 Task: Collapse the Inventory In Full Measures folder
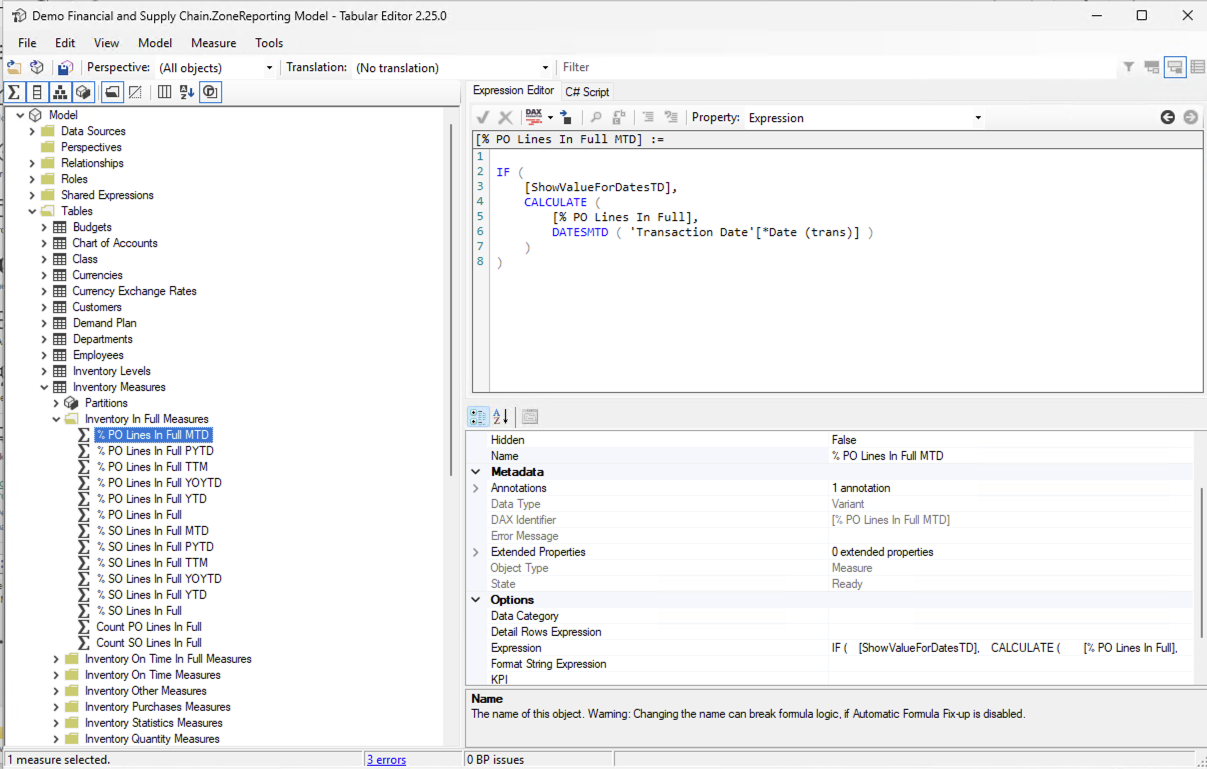click(58, 418)
